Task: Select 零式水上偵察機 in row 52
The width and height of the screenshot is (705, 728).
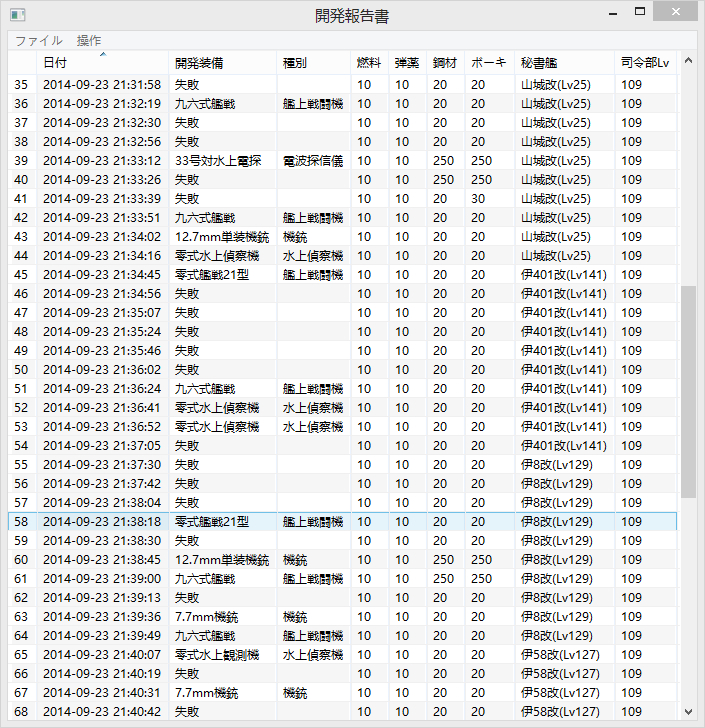Action: click(x=217, y=408)
